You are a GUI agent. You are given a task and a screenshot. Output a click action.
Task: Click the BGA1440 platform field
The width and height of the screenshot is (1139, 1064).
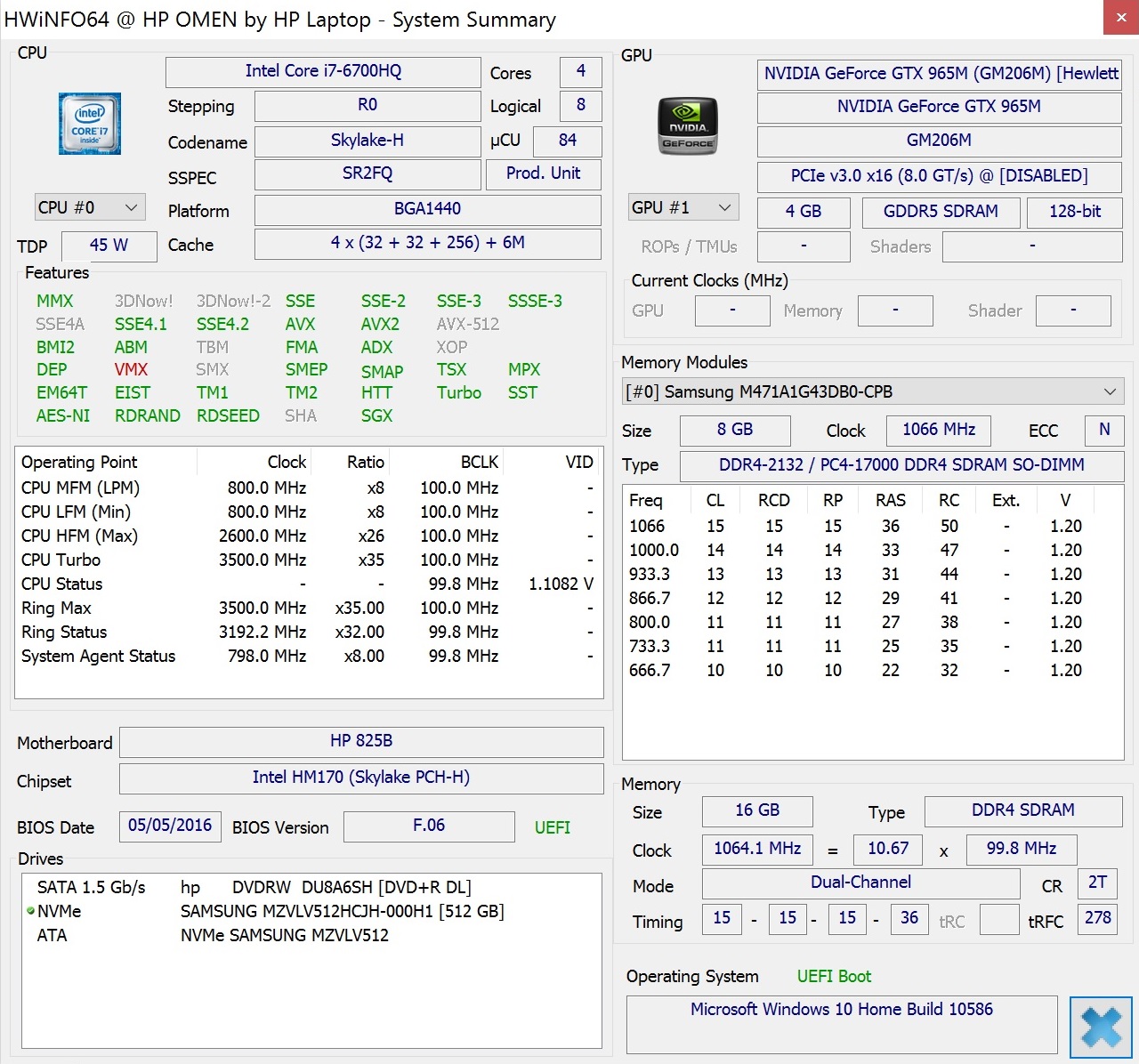(x=428, y=210)
